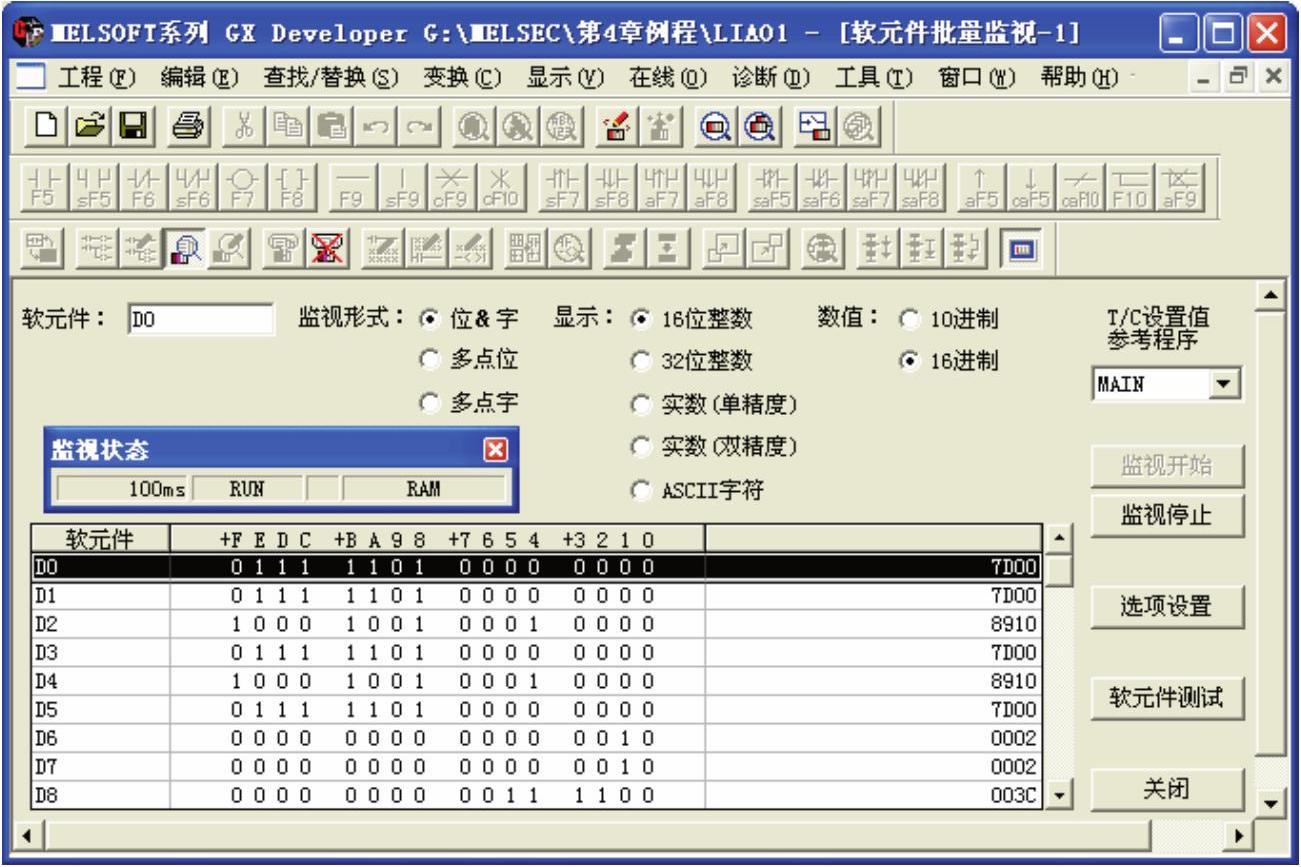
Task: Click the 监视停止 button
Action: 1167,515
